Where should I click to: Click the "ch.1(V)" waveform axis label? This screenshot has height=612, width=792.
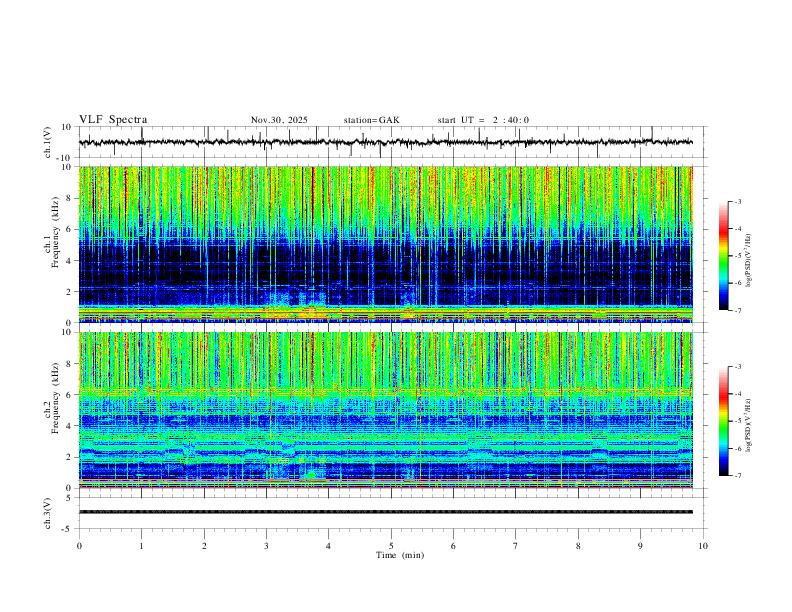[x=48, y=142]
